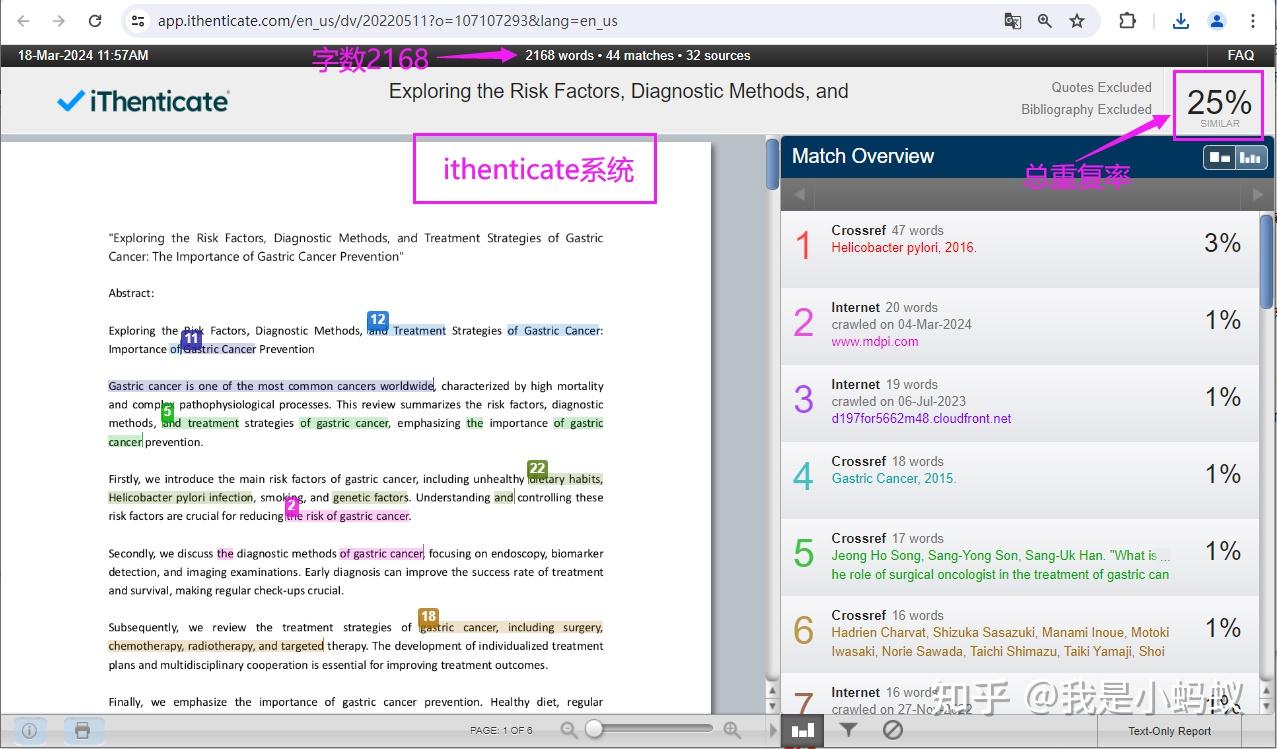Click the iThenticate logo
Image resolution: width=1277 pixels, height=749 pixels.
tap(143, 101)
